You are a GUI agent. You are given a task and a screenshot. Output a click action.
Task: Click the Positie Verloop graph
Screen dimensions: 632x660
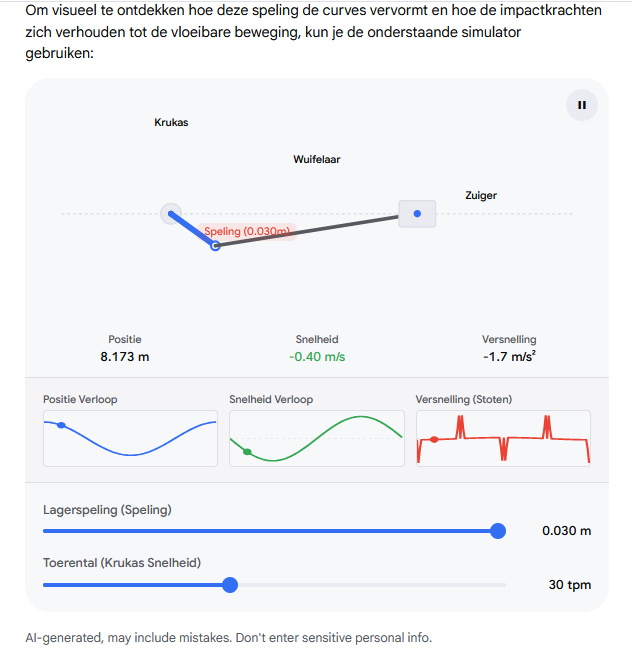click(131, 438)
